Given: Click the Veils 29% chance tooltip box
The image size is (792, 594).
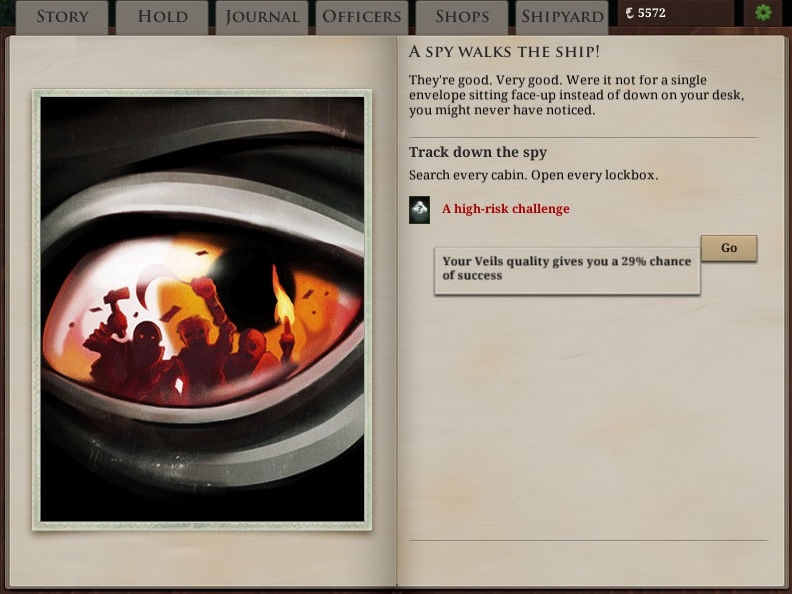Looking at the screenshot, I should pos(567,271).
